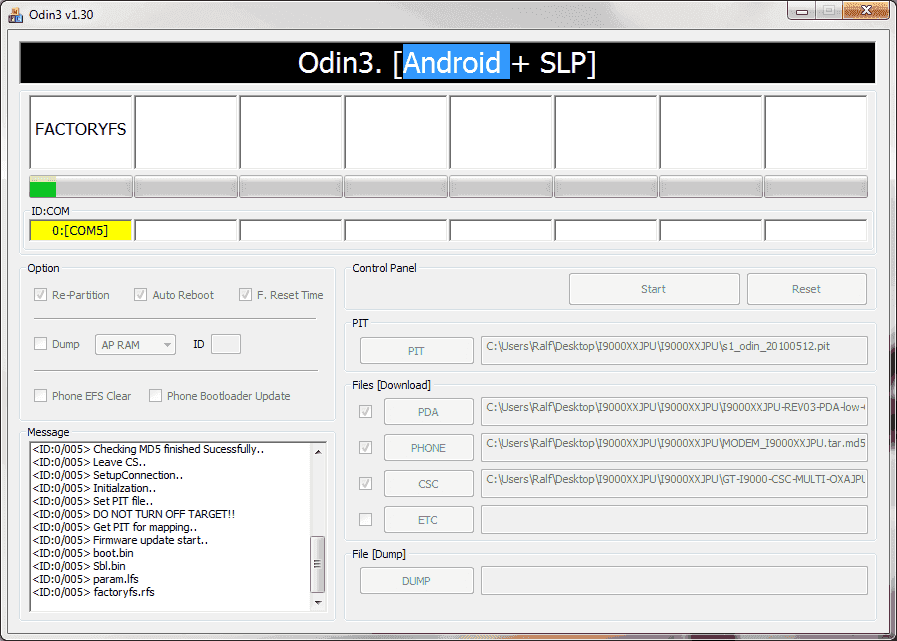Click the 'factoryfs.rfs' log line
Screen dimensions: 897x641
pyautogui.click(x=93, y=592)
